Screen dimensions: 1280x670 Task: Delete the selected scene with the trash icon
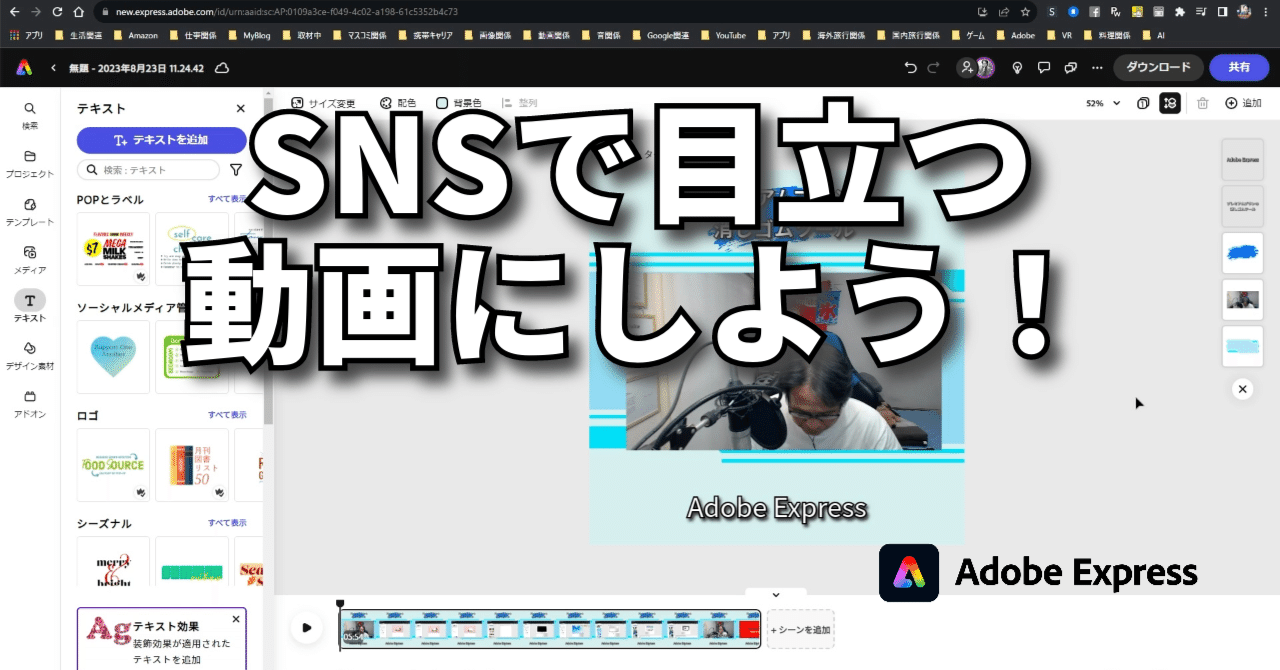1203,102
